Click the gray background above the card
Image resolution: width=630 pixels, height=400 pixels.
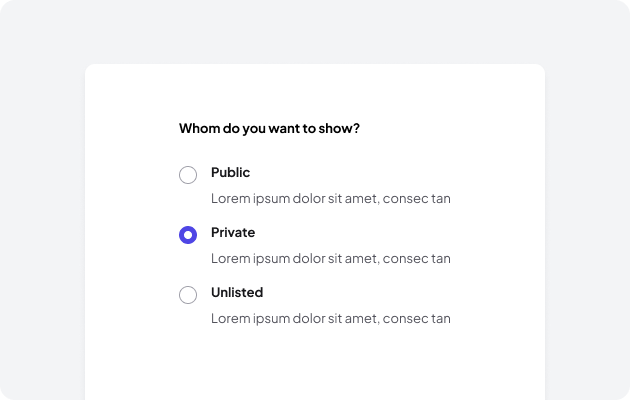click(315, 32)
